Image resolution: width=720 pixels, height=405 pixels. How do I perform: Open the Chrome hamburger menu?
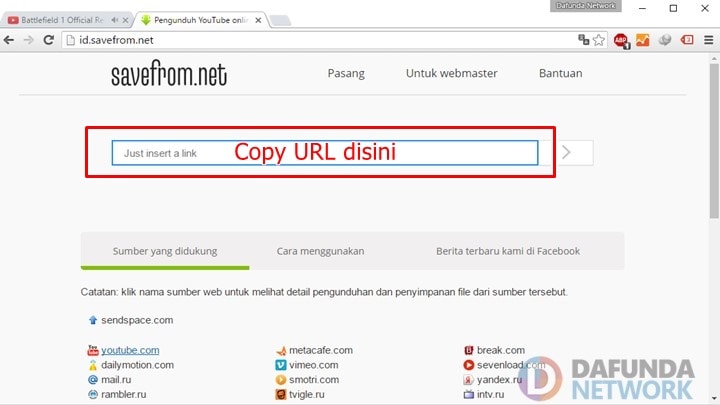(709, 40)
